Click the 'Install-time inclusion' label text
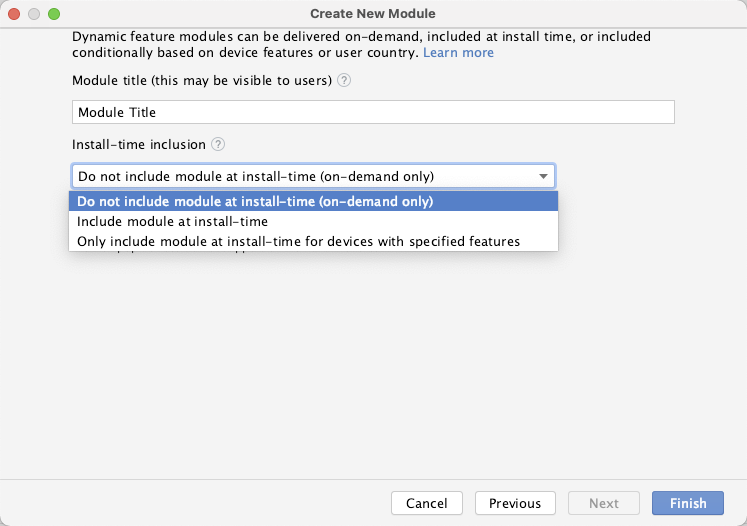 click(x=138, y=145)
